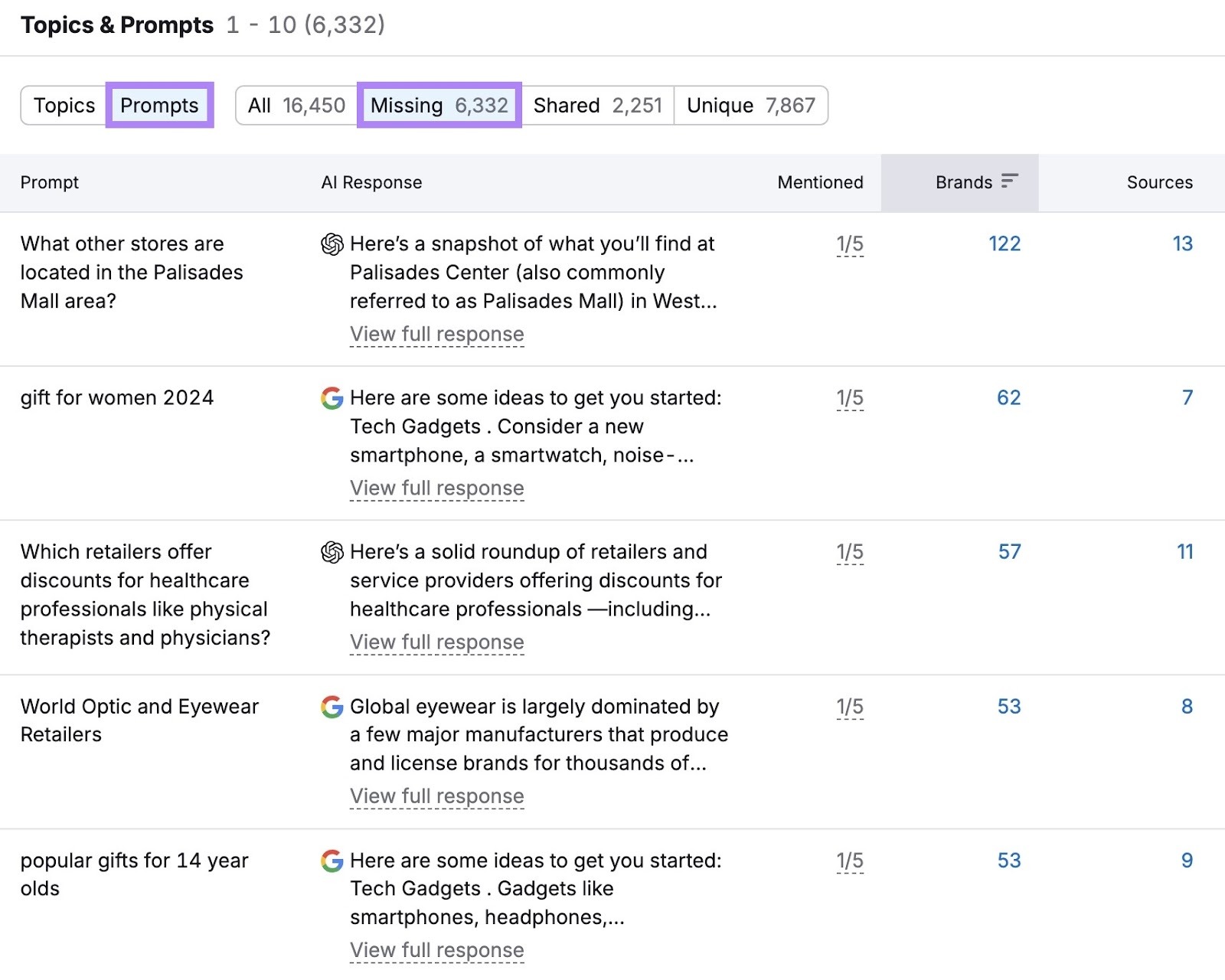Click the sort icon on the Brands column
The height and width of the screenshot is (980, 1225).
pos(1011,181)
